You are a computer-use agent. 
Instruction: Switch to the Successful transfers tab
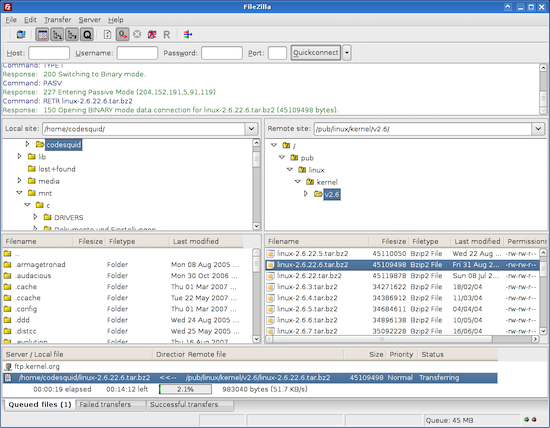[190, 405]
